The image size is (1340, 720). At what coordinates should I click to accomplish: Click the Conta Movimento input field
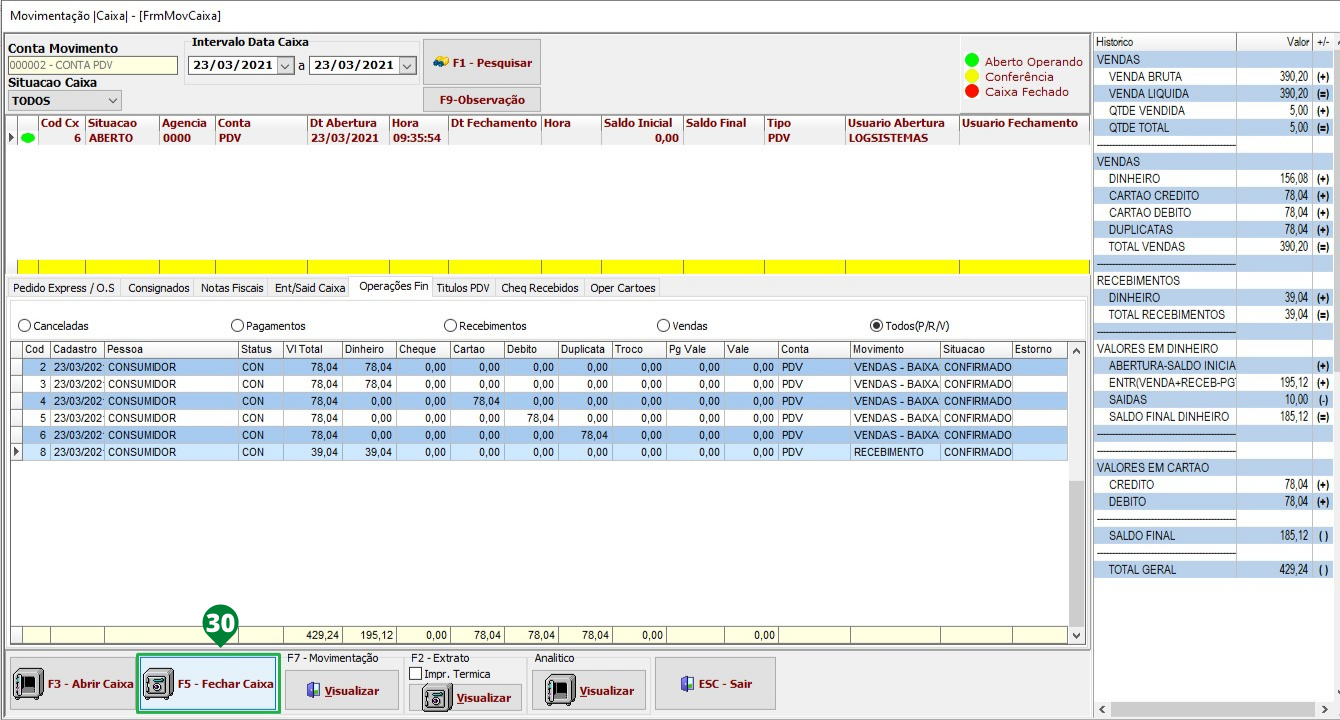93,65
